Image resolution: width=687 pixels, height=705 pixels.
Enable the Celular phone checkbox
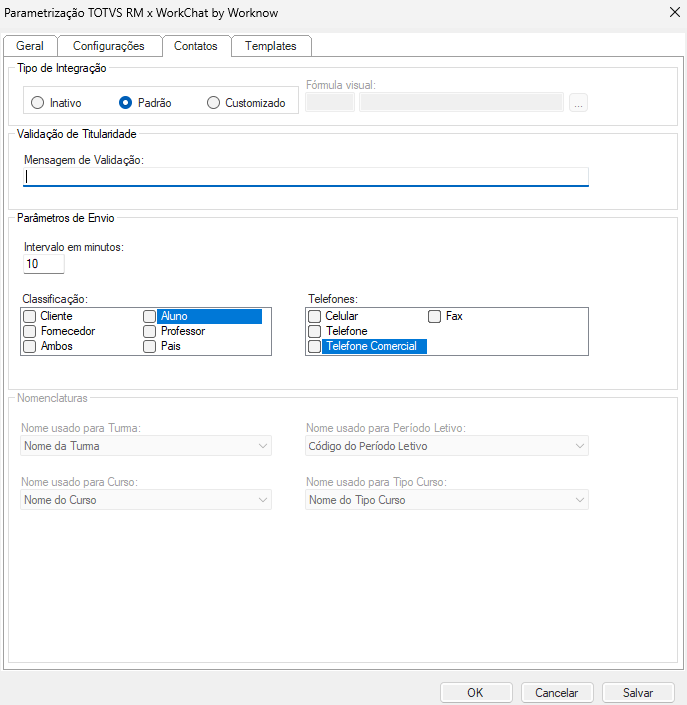(x=315, y=316)
